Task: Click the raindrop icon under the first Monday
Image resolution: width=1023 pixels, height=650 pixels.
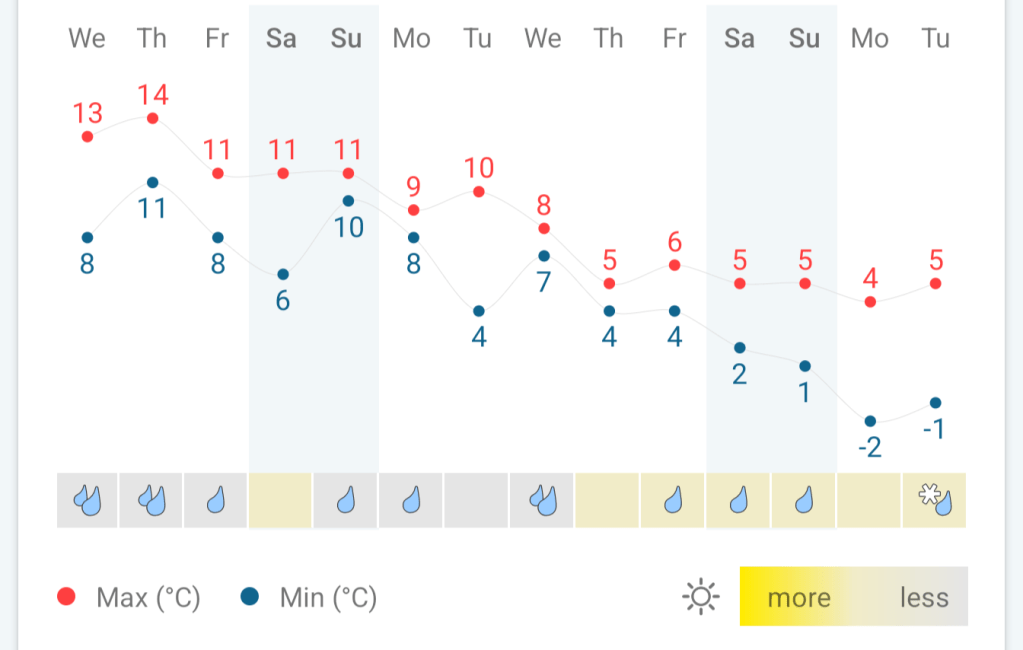Action: click(x=412, y=499)
